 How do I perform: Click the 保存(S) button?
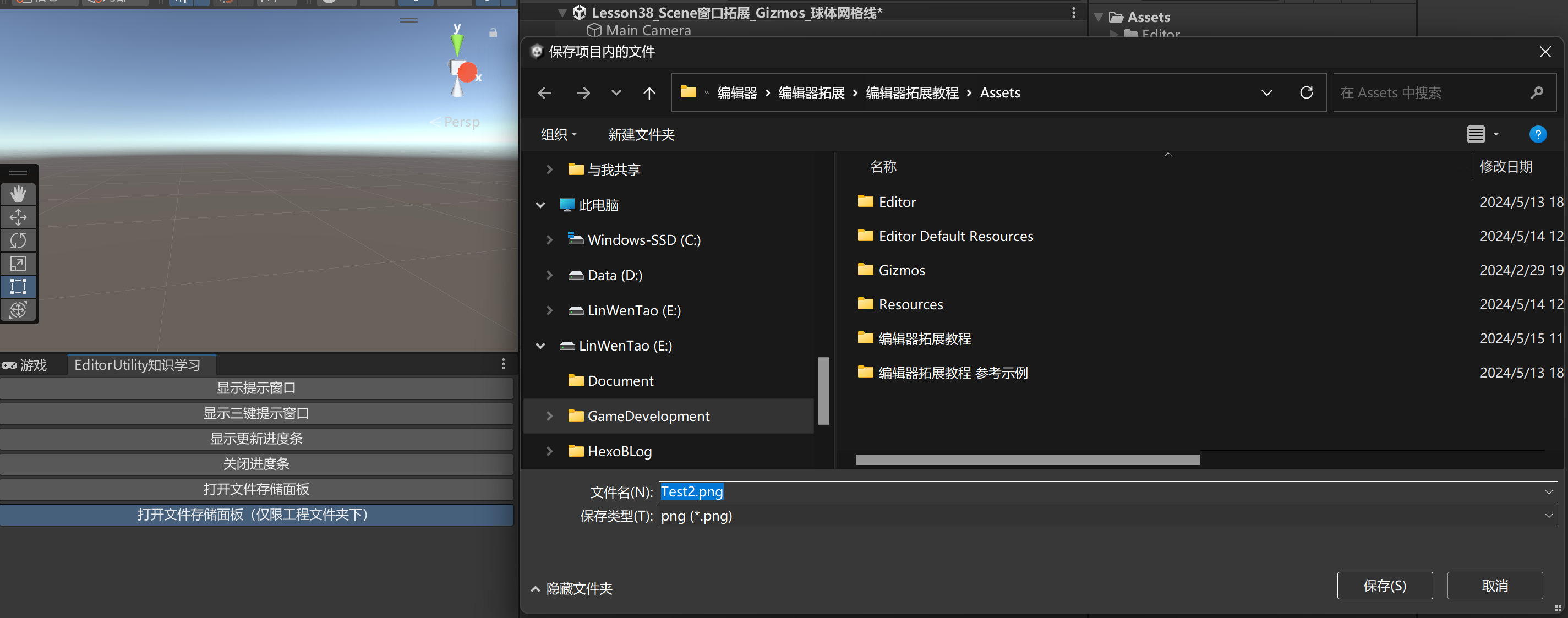pos(1384,586)
